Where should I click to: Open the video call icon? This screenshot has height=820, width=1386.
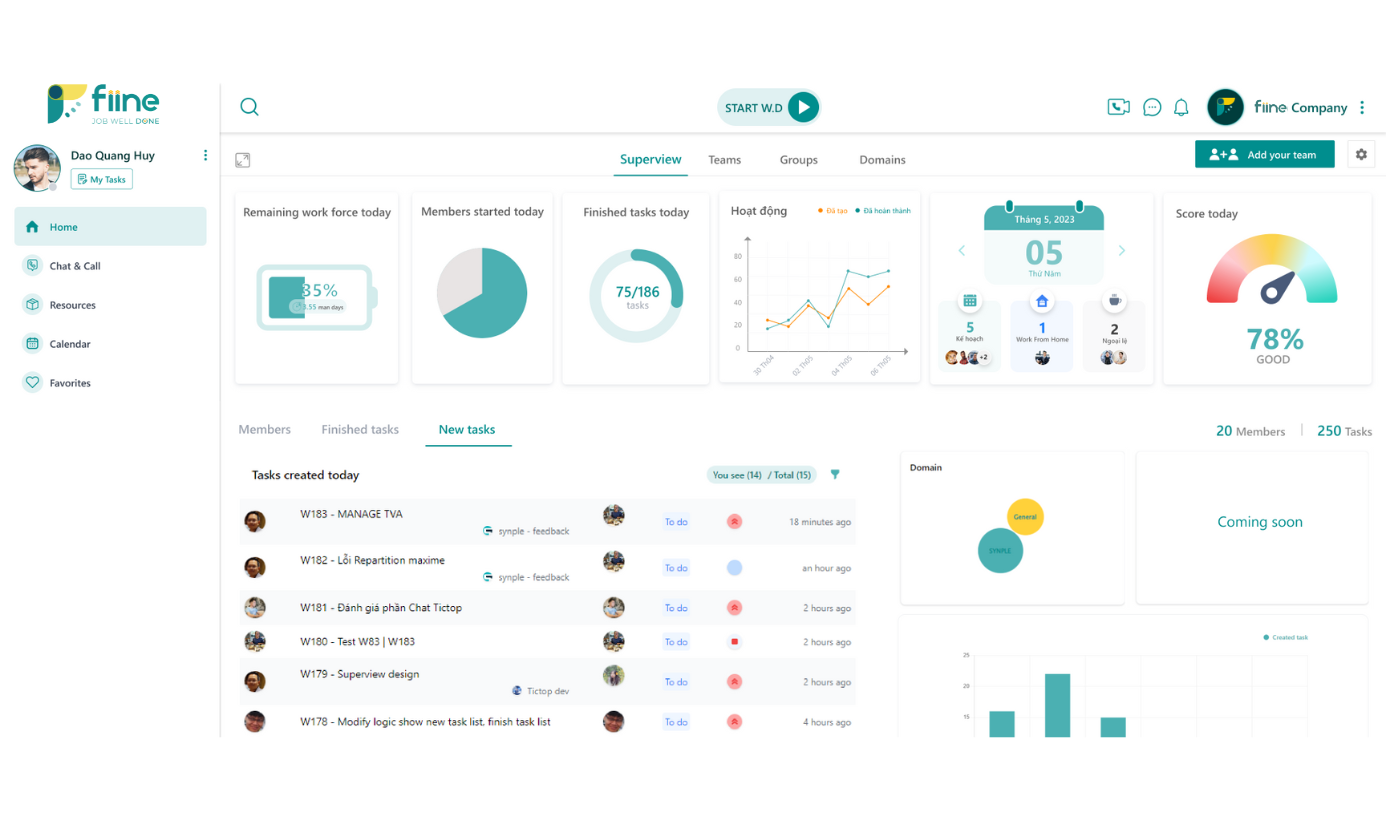pos(1118,107)
